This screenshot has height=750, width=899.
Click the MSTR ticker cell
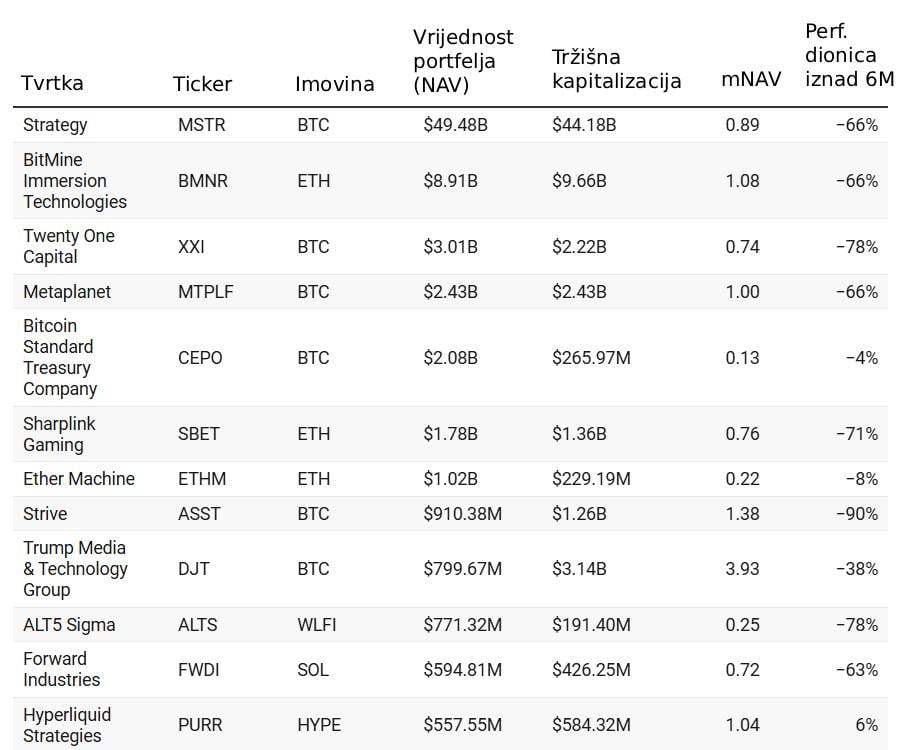click(x=201, y=125)
